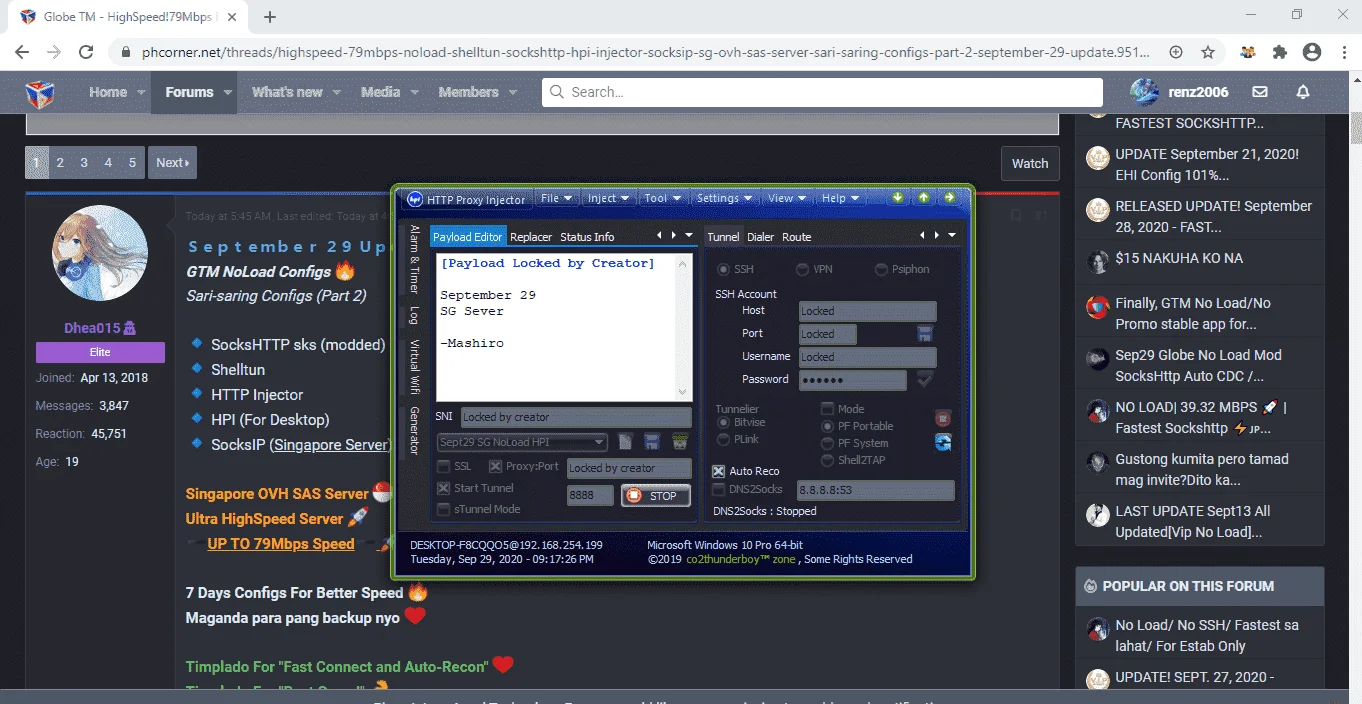
Task: Open the Sept29 SG NoLoad HPI config dropdown
Action: (522, 442)
